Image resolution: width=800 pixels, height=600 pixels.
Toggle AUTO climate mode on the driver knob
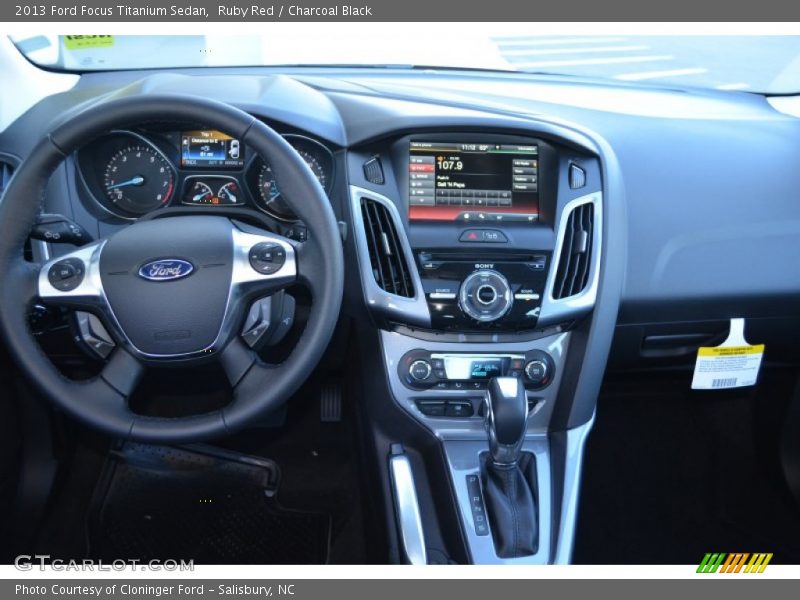click(x=420, y=370)
